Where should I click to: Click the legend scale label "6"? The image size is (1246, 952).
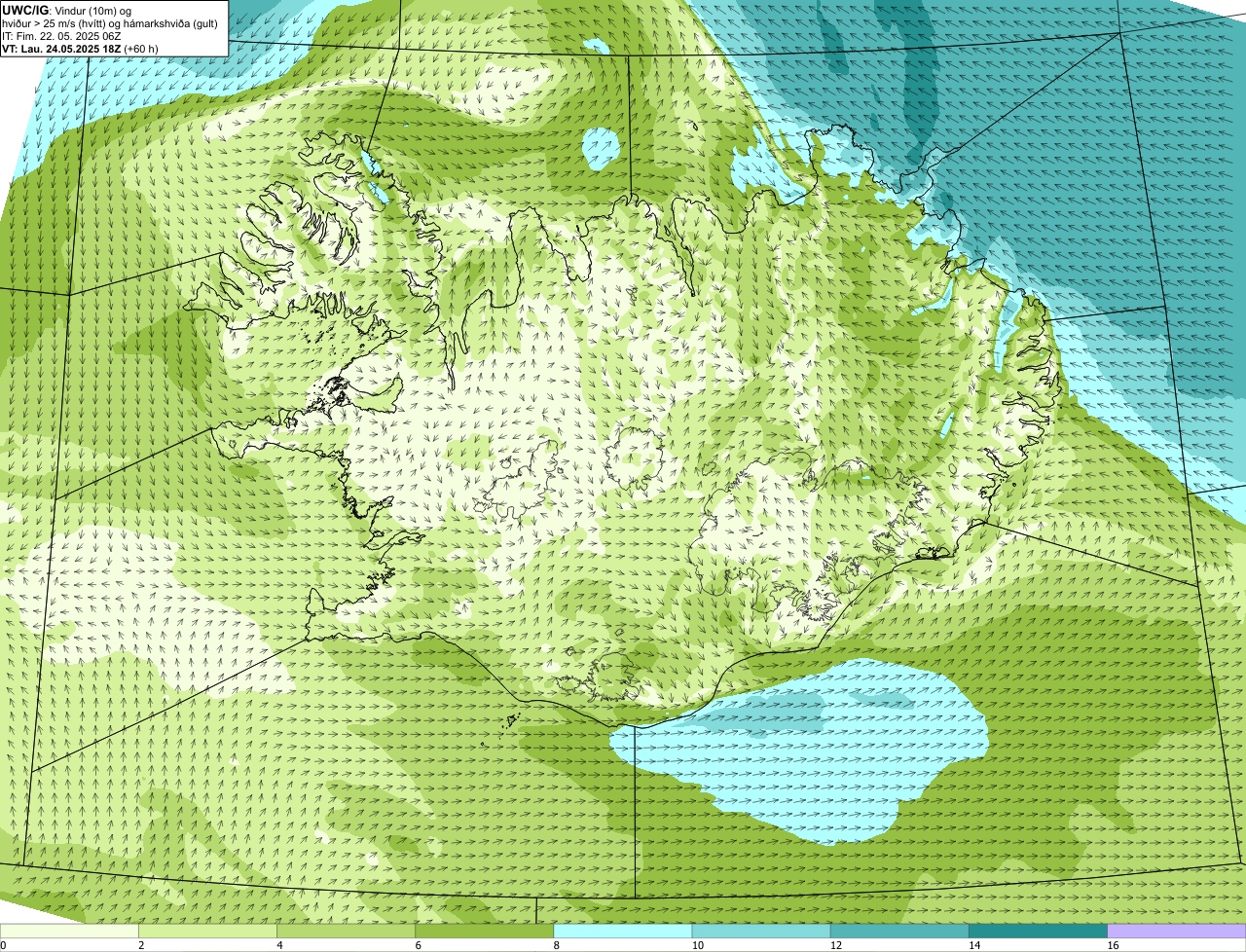pos(418,945)
